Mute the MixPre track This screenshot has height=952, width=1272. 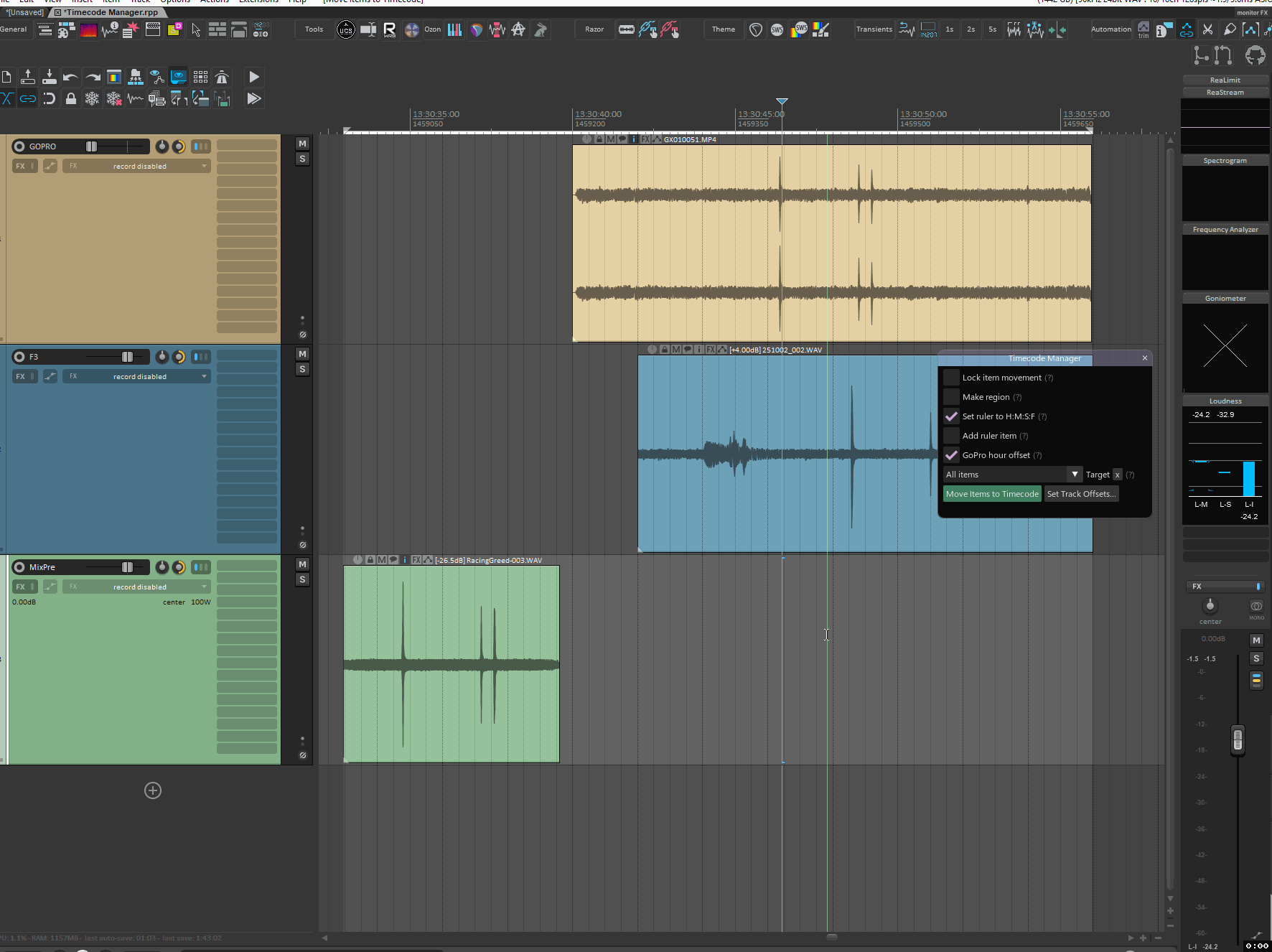302,564
